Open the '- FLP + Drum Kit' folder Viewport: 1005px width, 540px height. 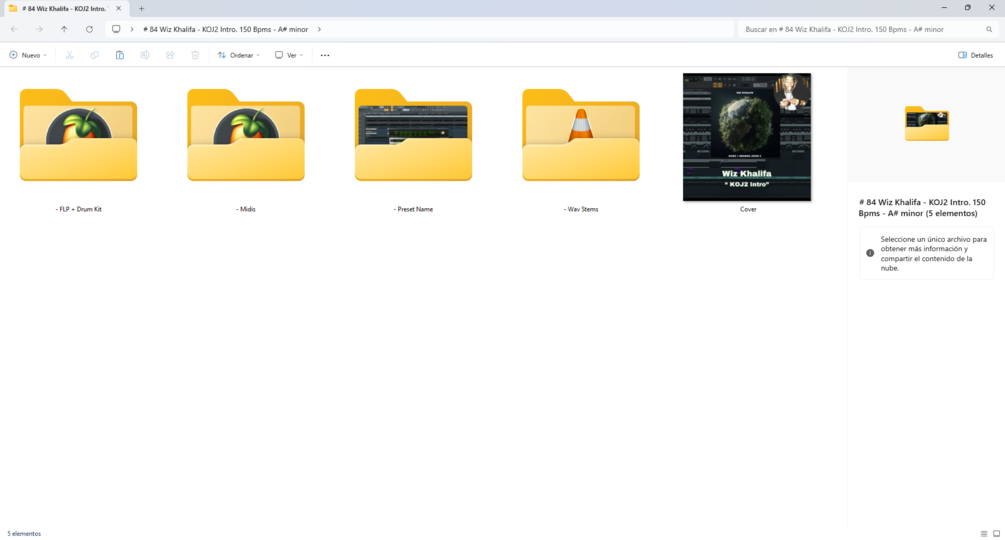pos(78,135)
